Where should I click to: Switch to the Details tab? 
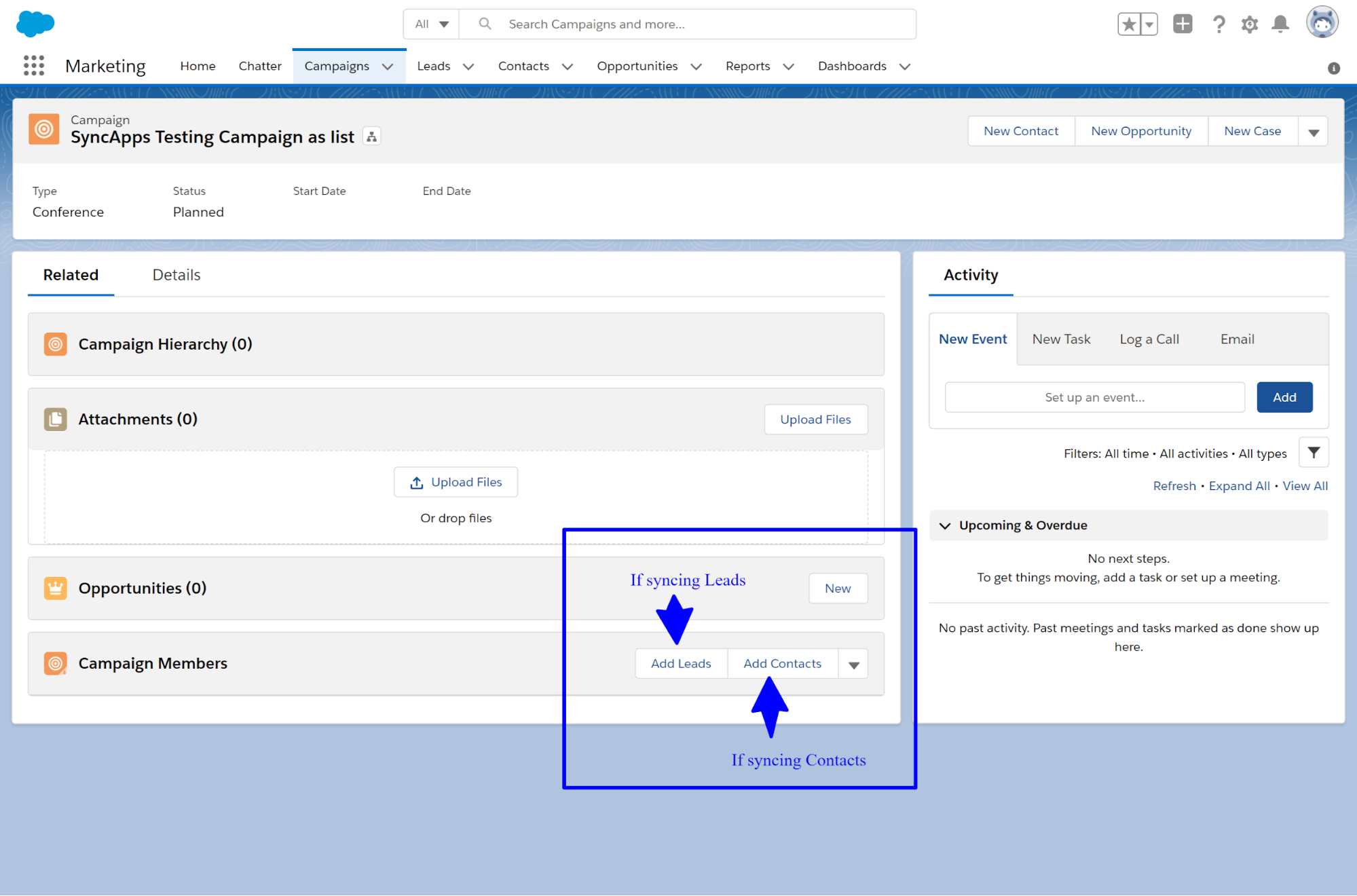(x=176, y=275)
